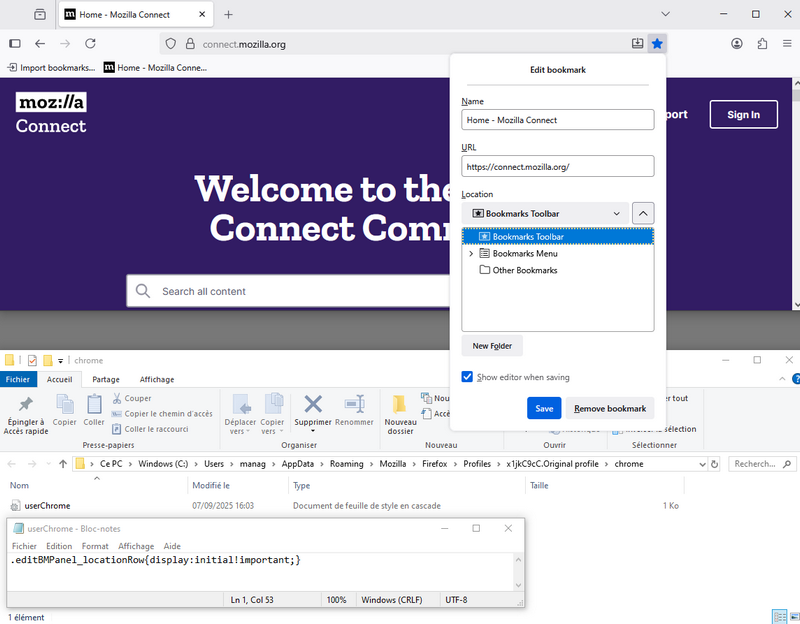
Task: Open the Extensions puzzle icon
Action: [762, 44]
